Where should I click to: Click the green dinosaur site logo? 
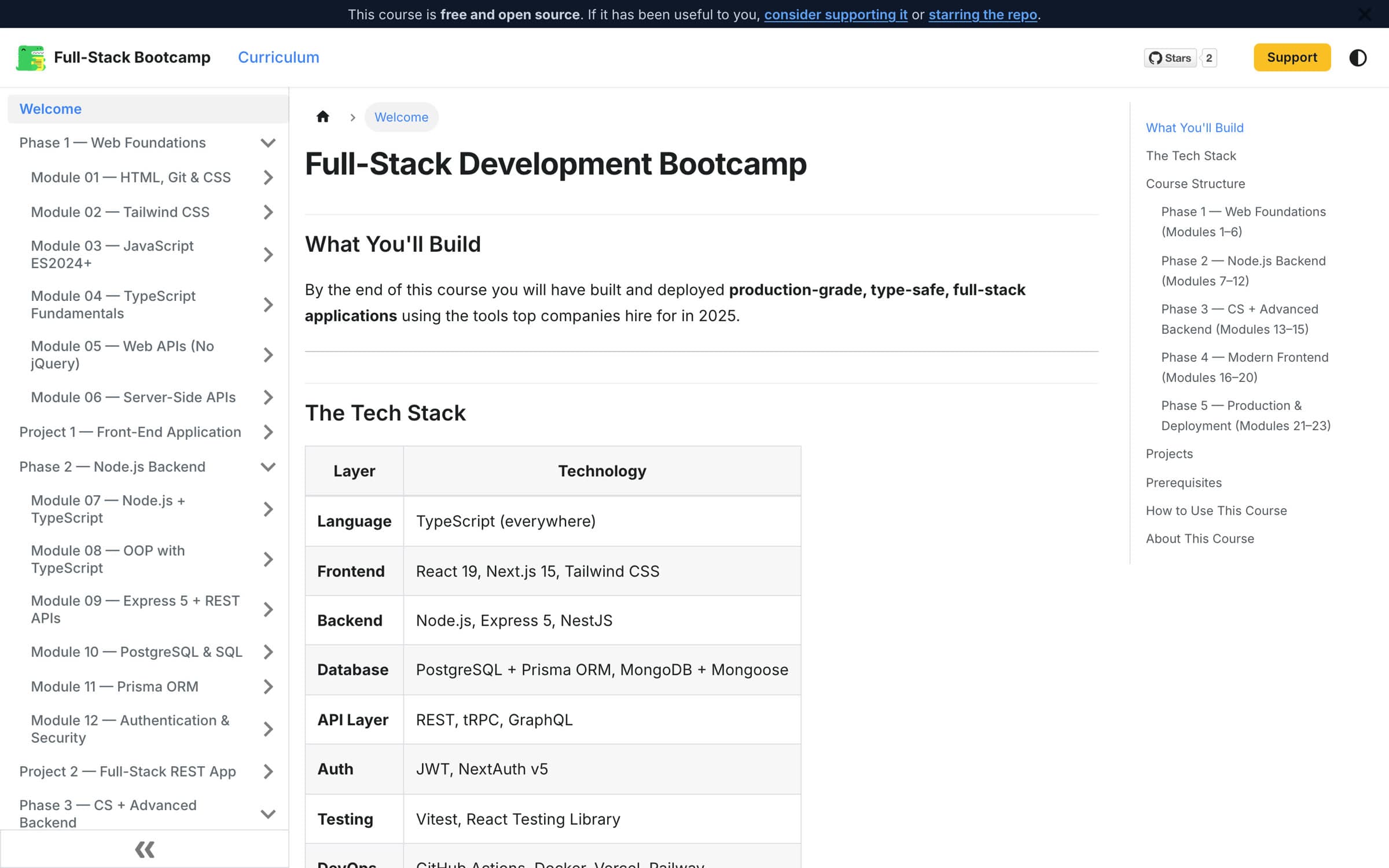[x=31, y=57]
